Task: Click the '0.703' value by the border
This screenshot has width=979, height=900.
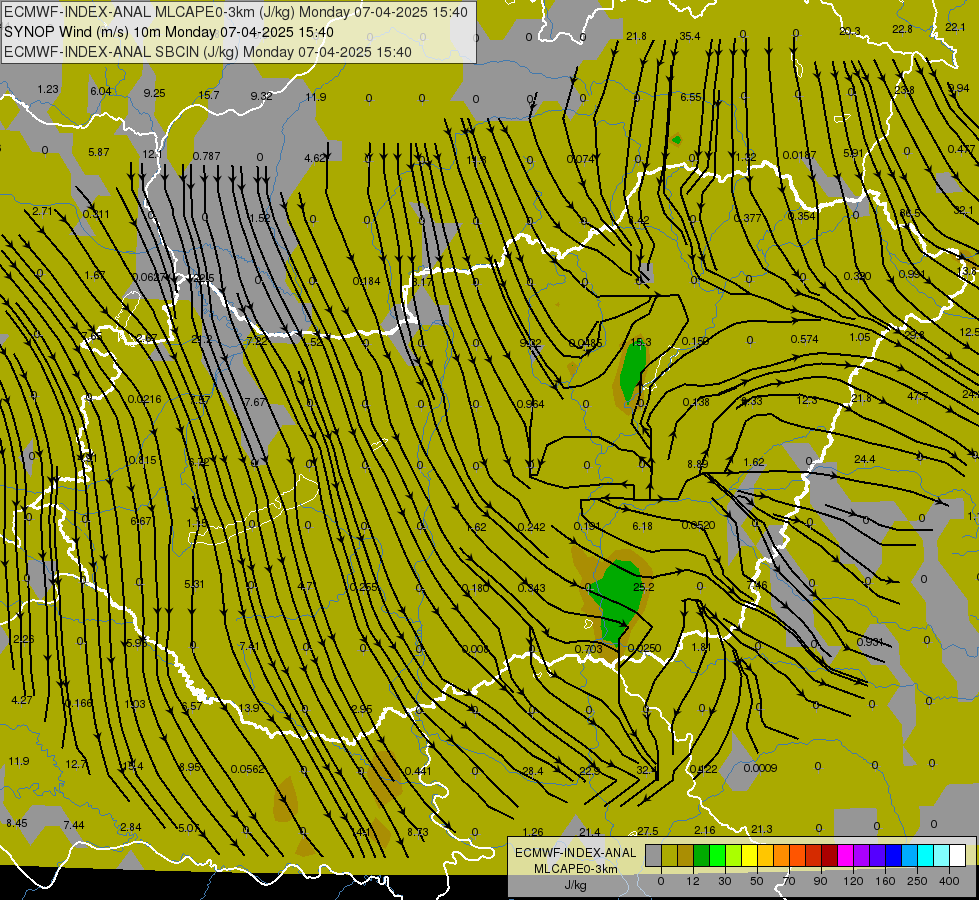Action: (x=588, y=649)
